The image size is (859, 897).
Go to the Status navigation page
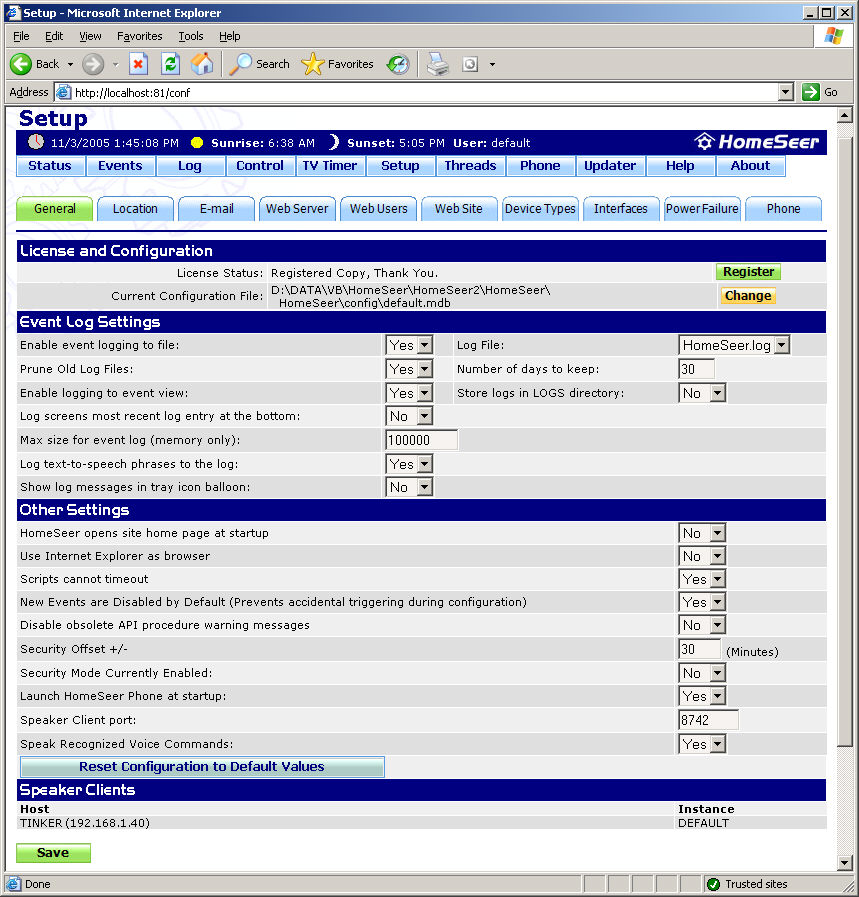point(50,166)
